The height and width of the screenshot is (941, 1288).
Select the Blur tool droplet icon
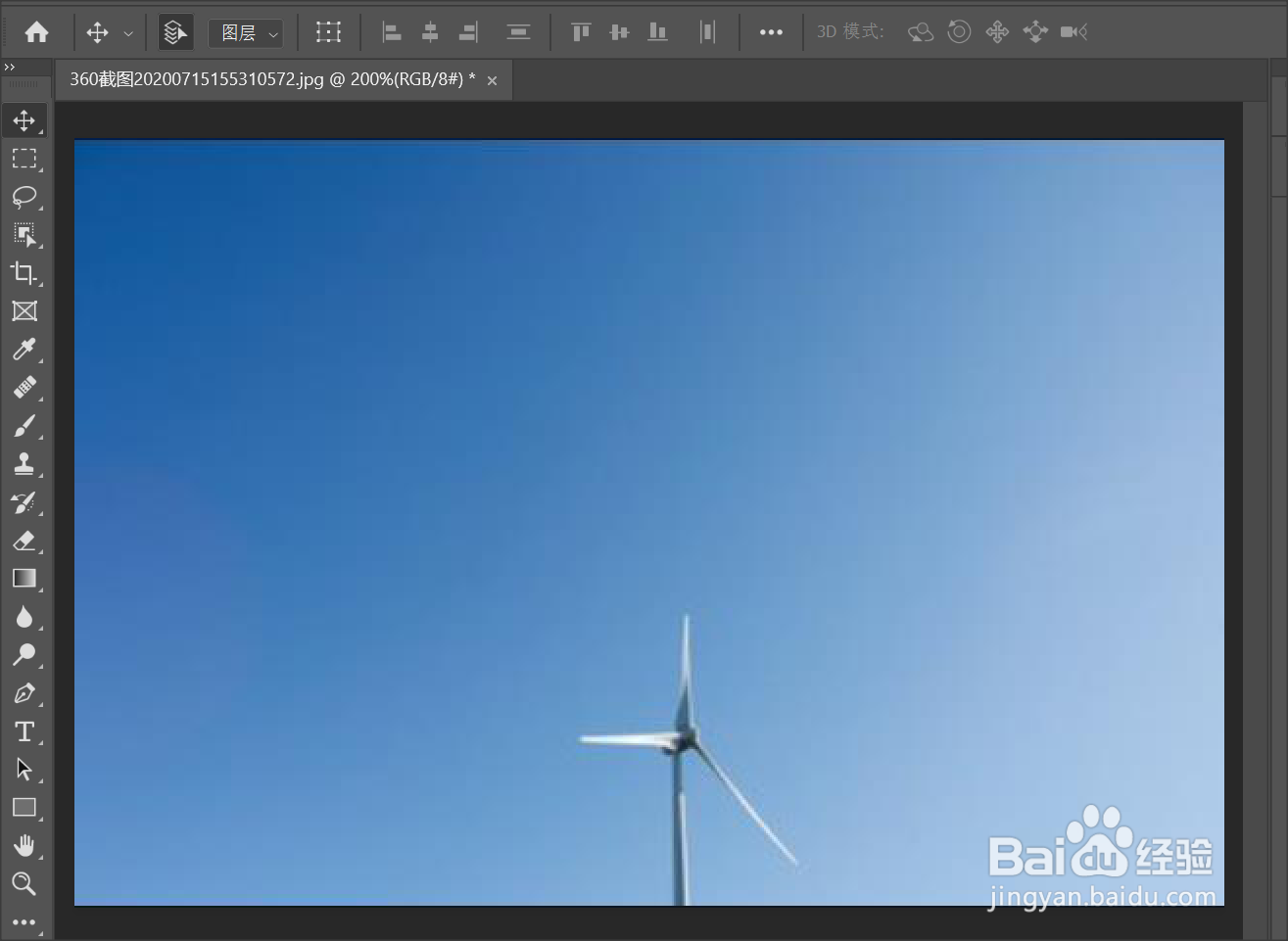click(x=24, y=617)
